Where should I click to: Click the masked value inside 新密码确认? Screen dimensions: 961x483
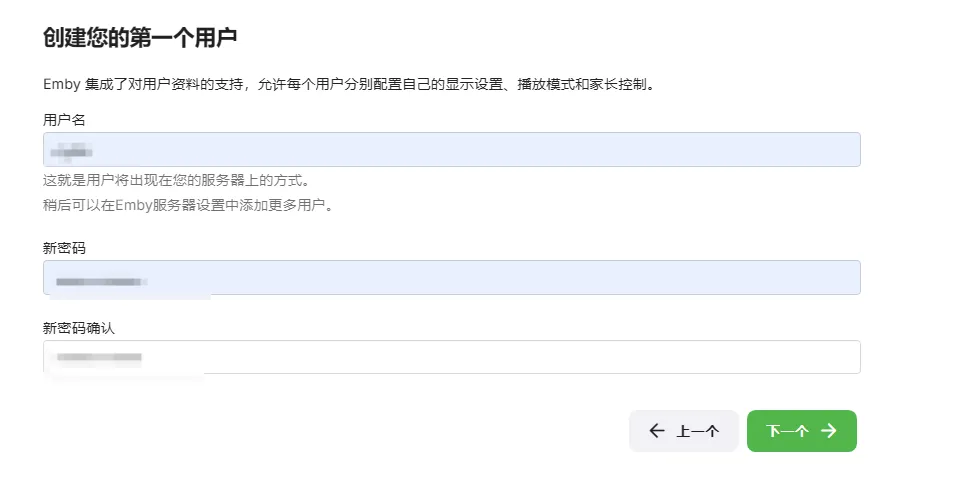[99, 357]
